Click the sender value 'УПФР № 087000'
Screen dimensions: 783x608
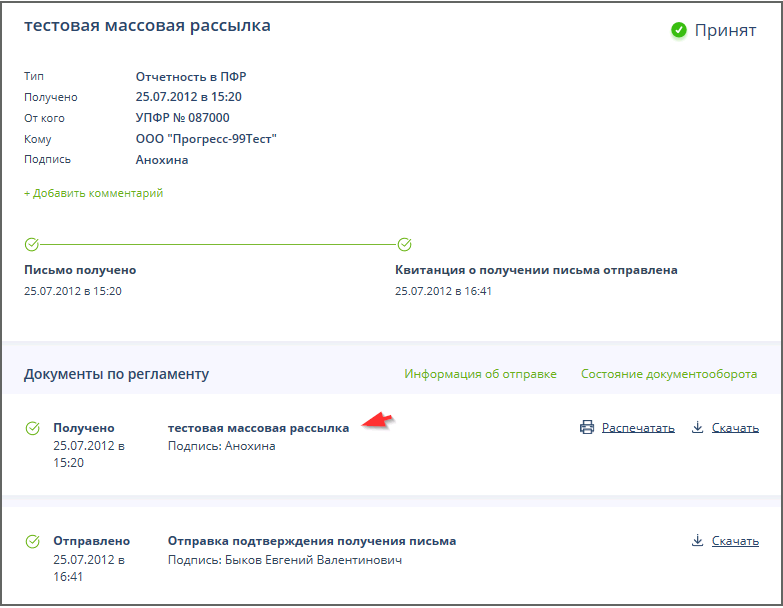pyautogui.click(x=182, y=118)
